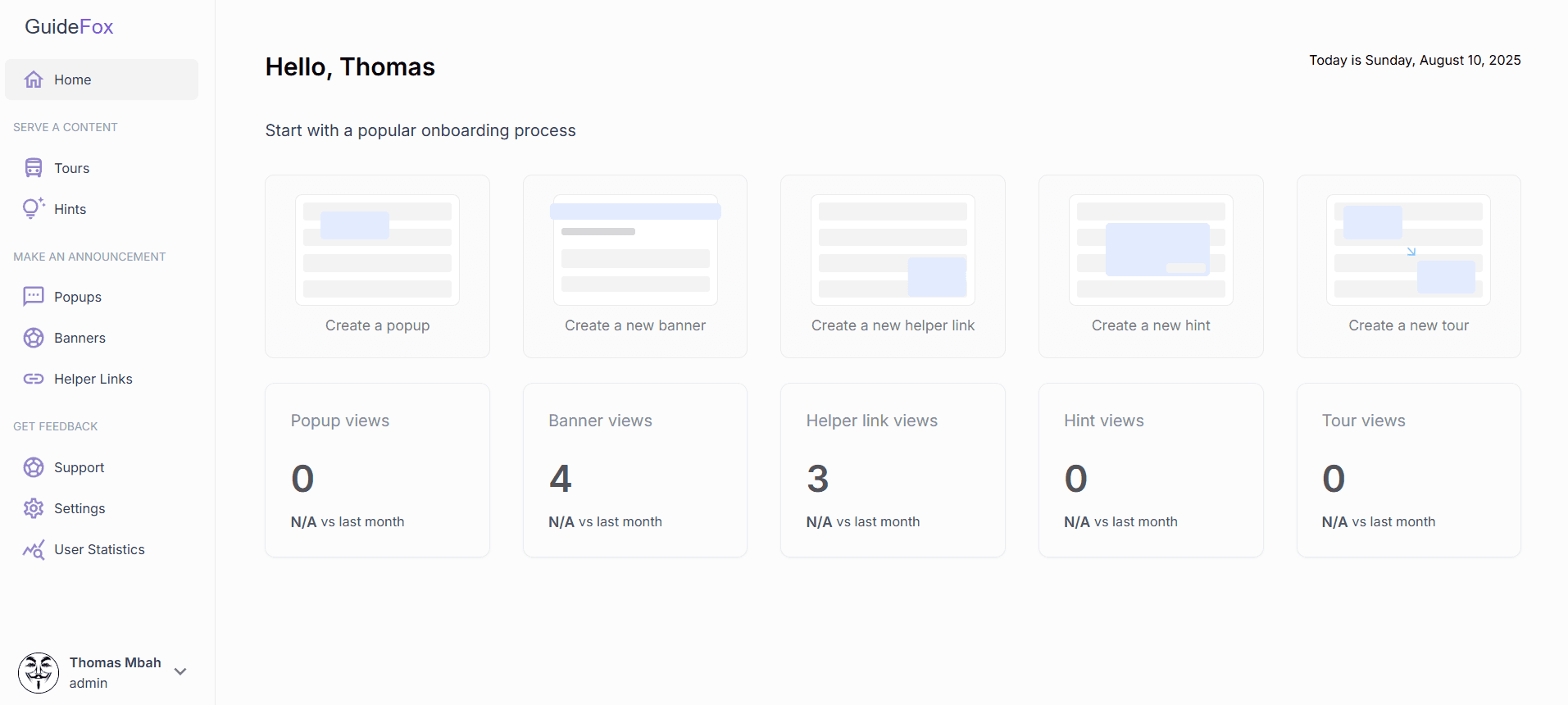1568x705 pixels.
Task: Click the new banner illustration thumbnail
Action: pyautogui.click(x=635, y=250)
